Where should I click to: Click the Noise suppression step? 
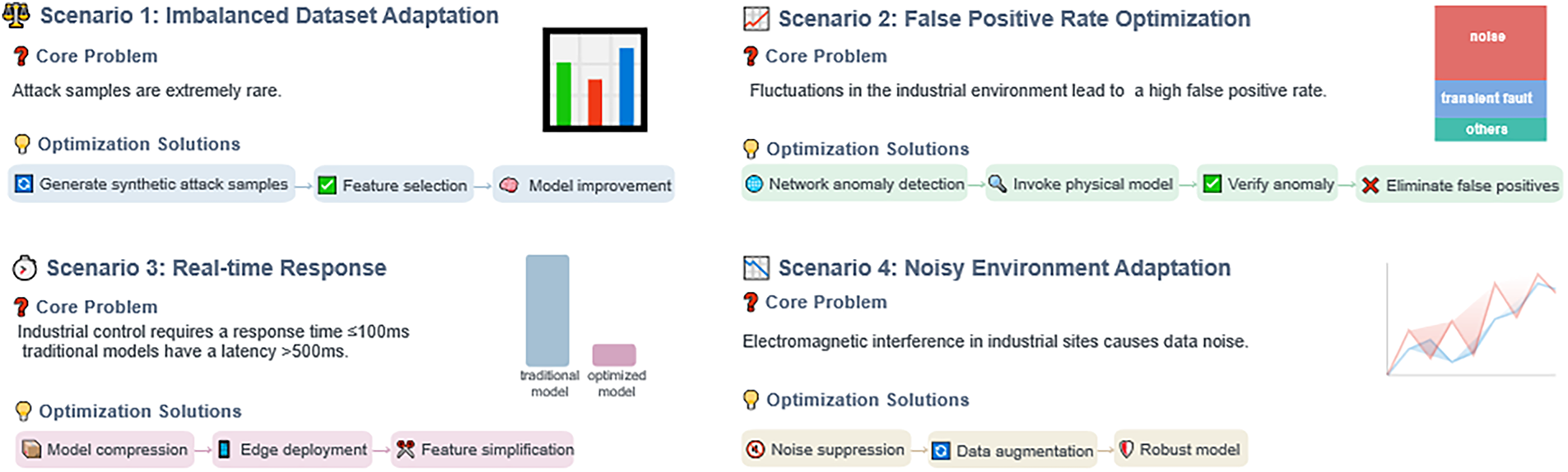point(826,450)
